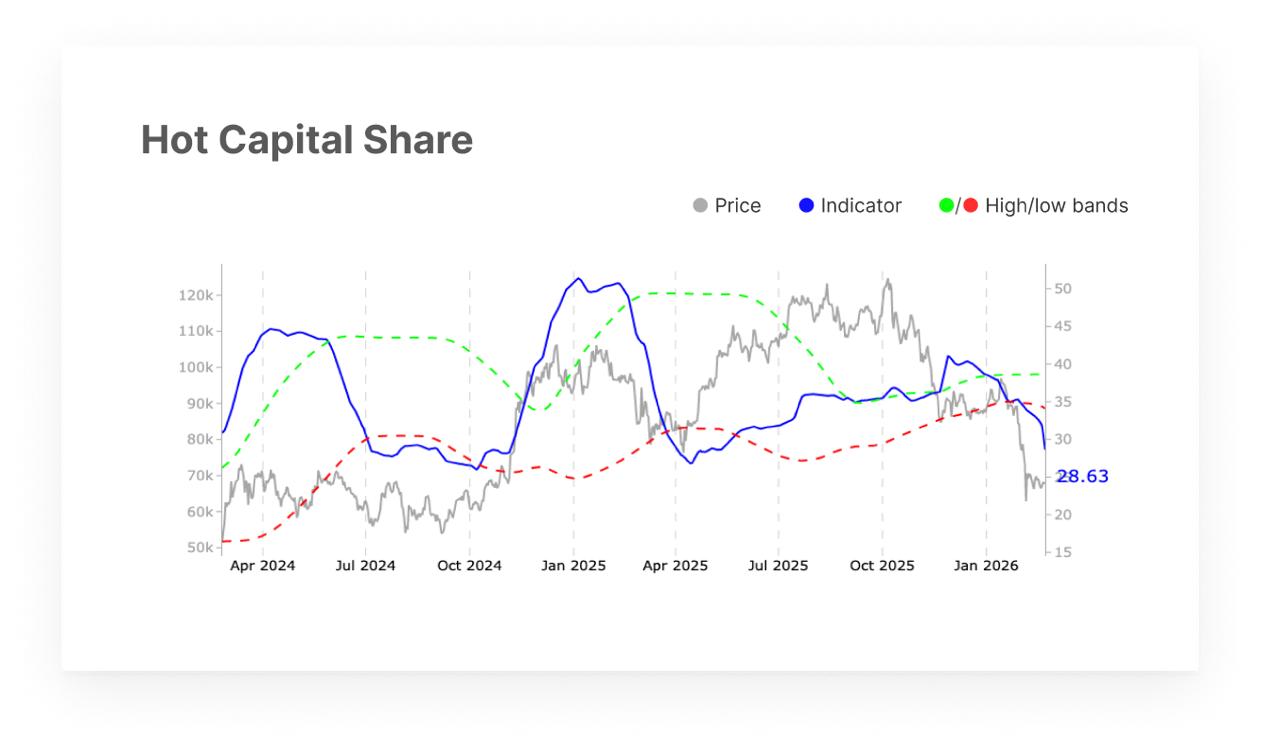Click the red low band legend dot
This screenshot has height=750, width=1280.
(970, 206)
